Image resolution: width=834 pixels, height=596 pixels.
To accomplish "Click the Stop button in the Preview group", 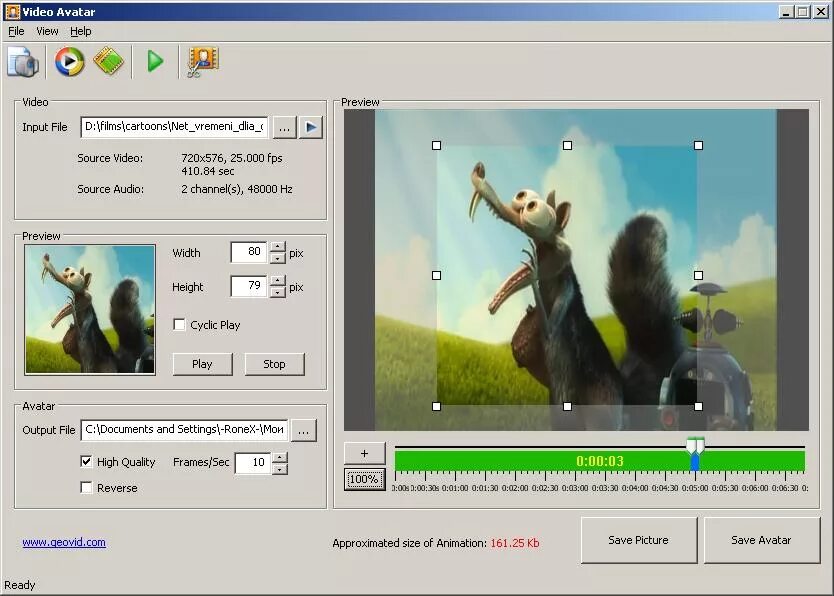I will (x=274, y=364).
